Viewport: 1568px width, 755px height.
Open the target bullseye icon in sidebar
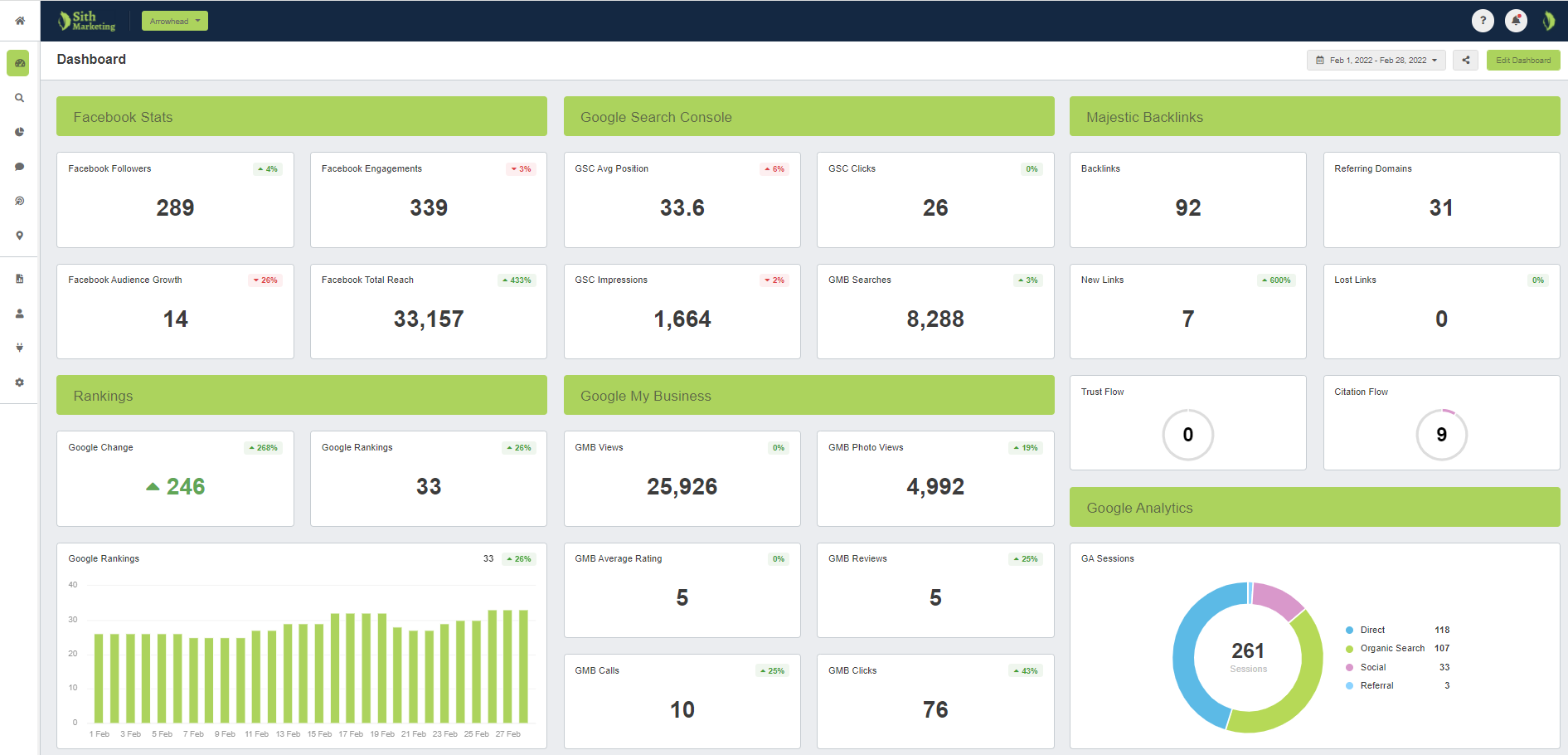click(x=19, y=201)
